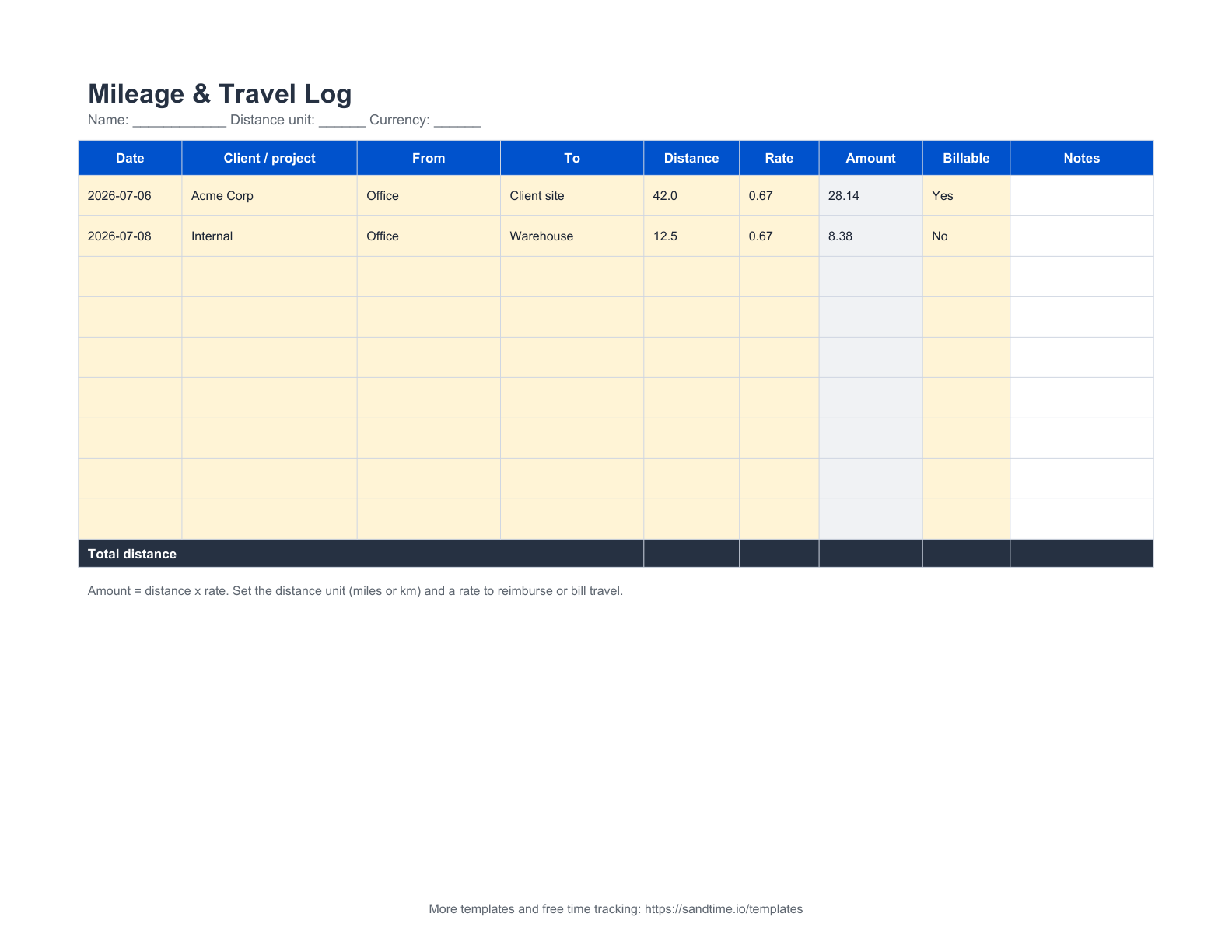1232x952 pixels.
Task: Click the No billable cell
Action: 966,236
